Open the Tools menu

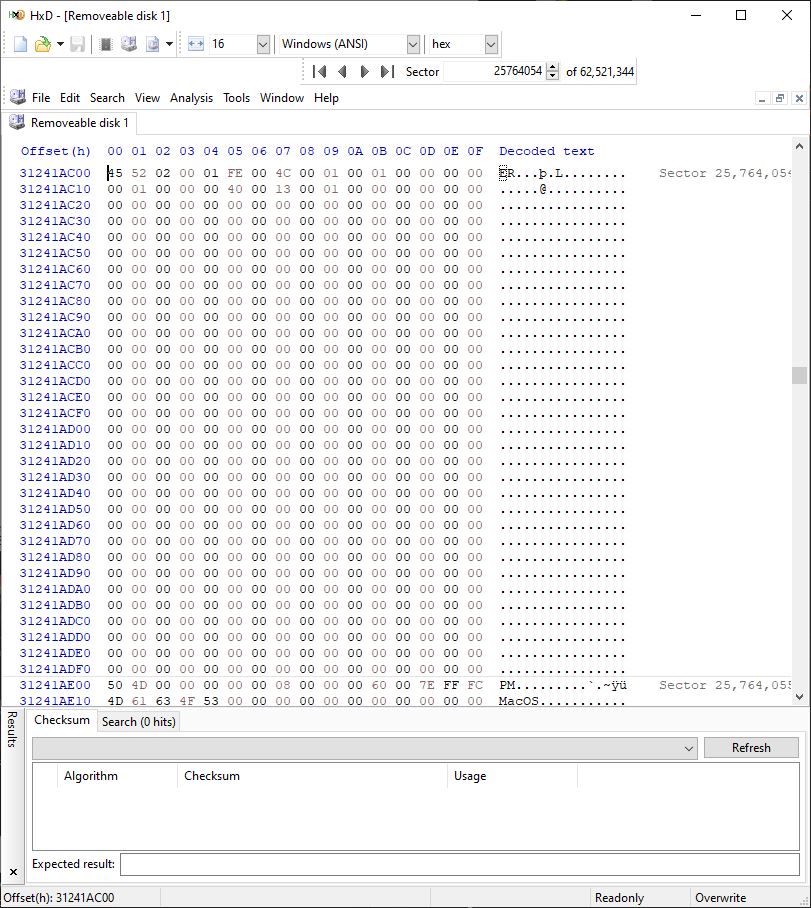click(x=236, y=98)
